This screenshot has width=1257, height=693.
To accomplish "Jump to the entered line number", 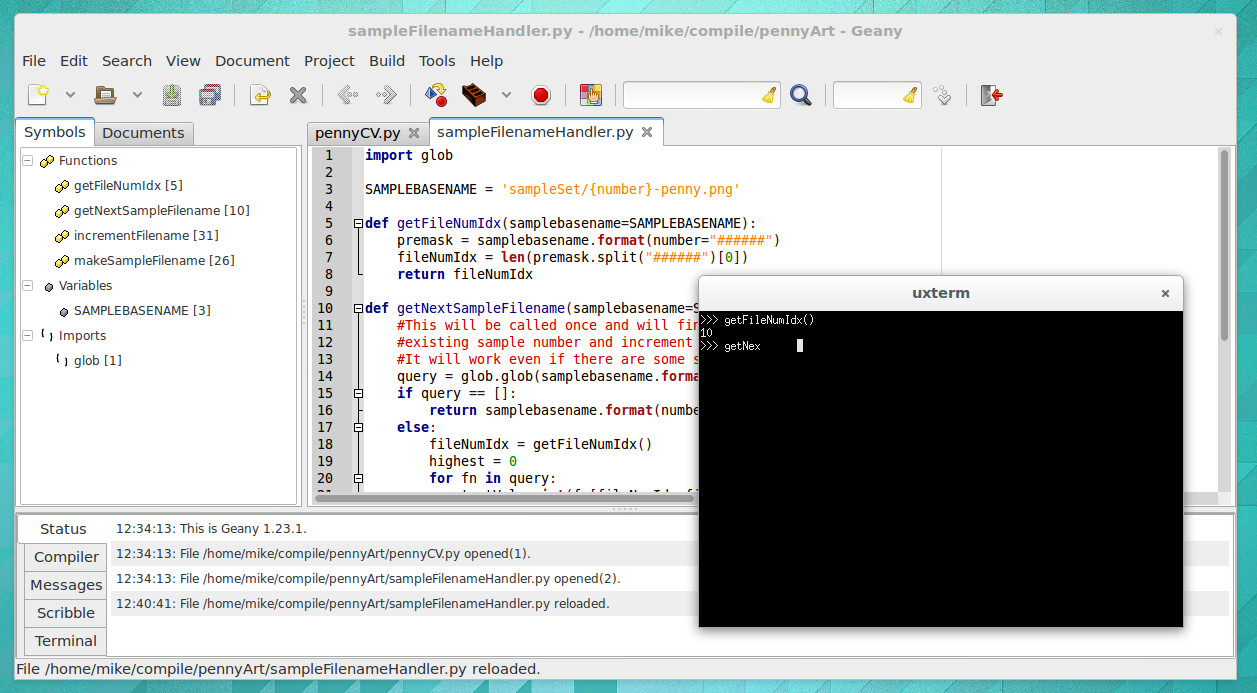I will tap(941, 94).
